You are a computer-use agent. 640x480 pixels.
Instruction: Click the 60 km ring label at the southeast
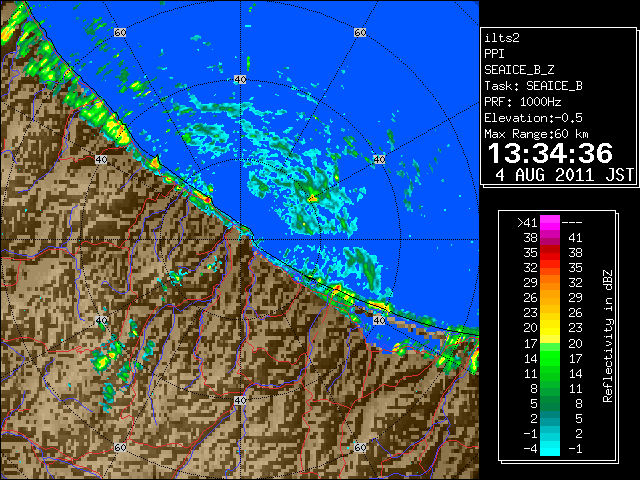[360, 447]
